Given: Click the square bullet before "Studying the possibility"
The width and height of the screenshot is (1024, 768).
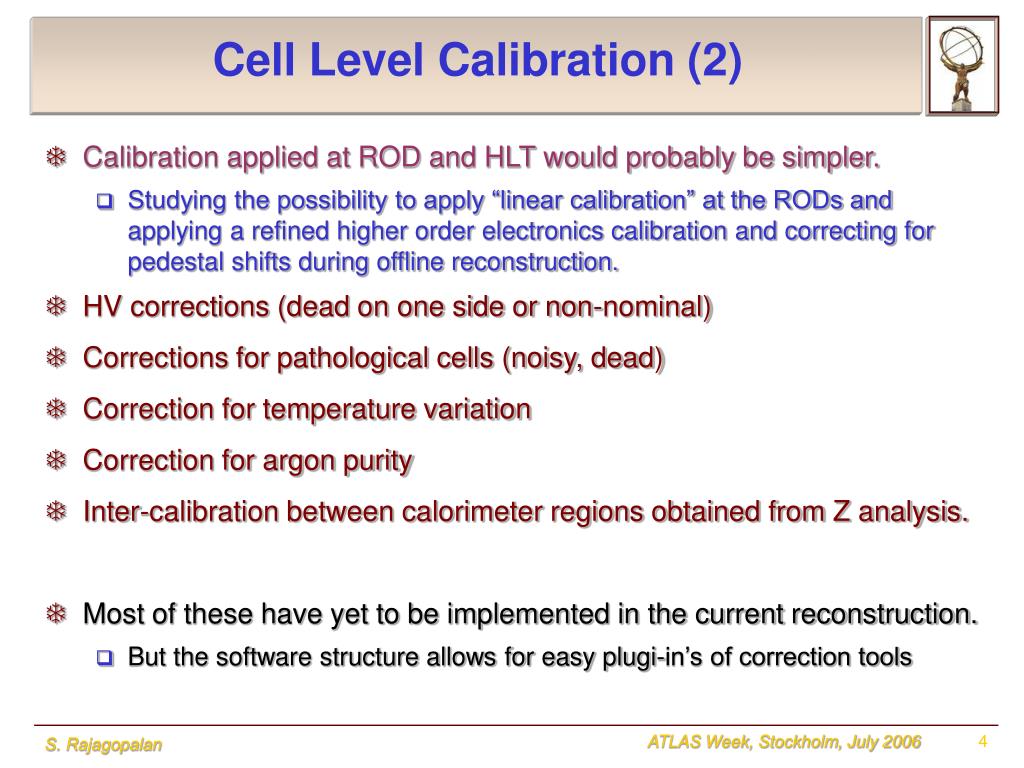Looking at the screenshot, I should coord(105,201).
